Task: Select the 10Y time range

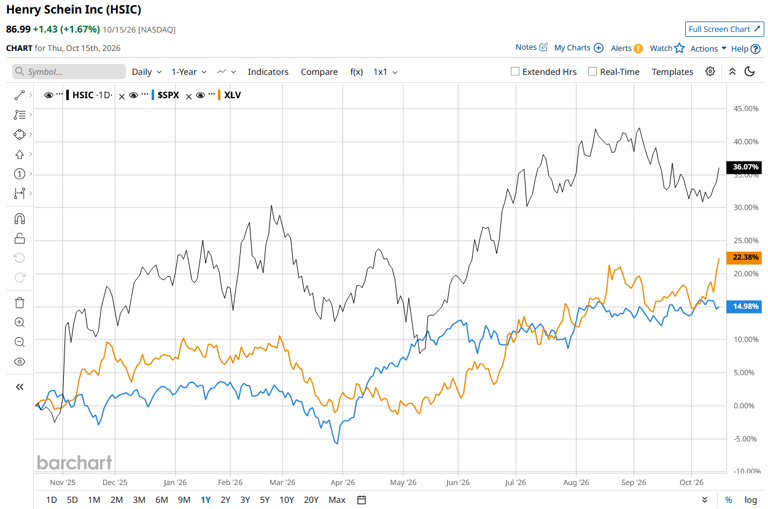Action: pos(287,500)
